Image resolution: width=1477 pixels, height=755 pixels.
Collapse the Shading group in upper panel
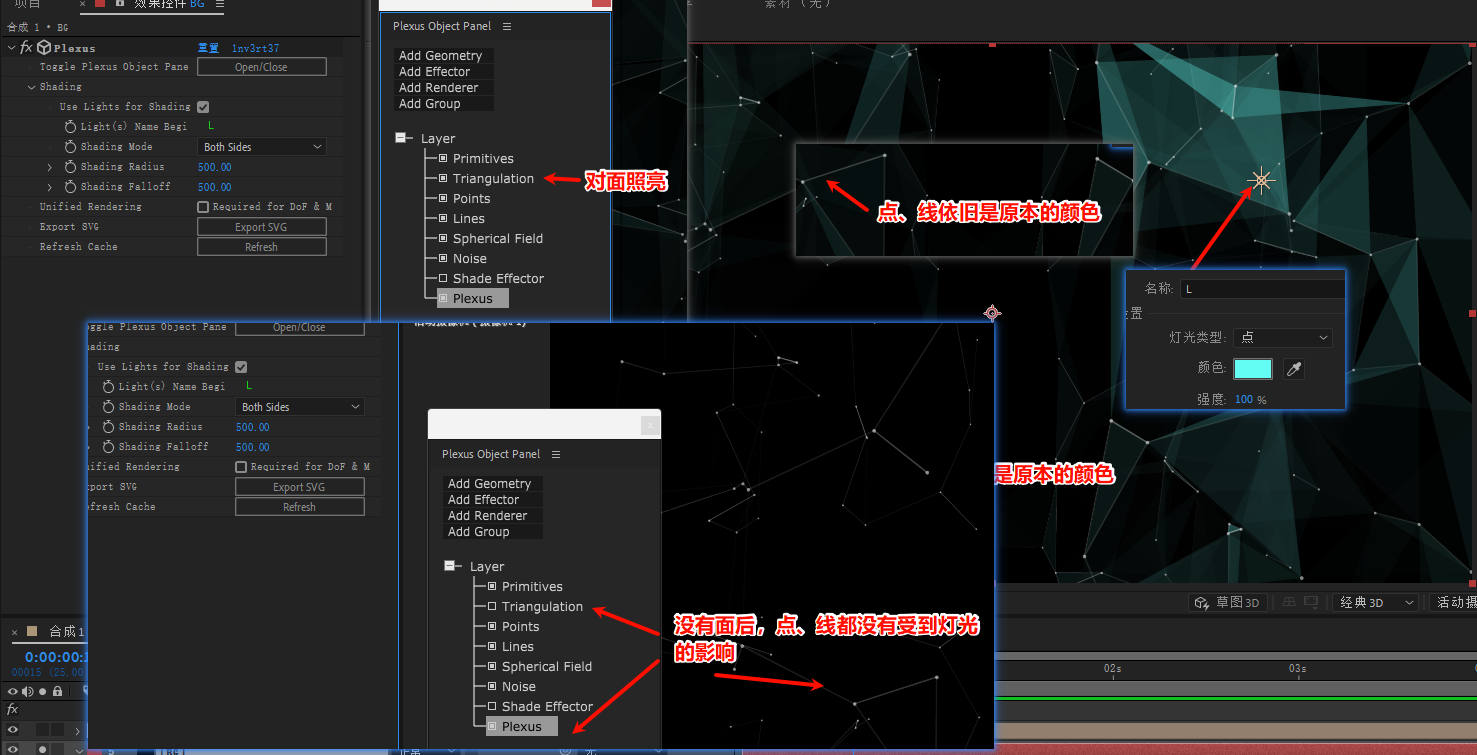coord(31,87)
